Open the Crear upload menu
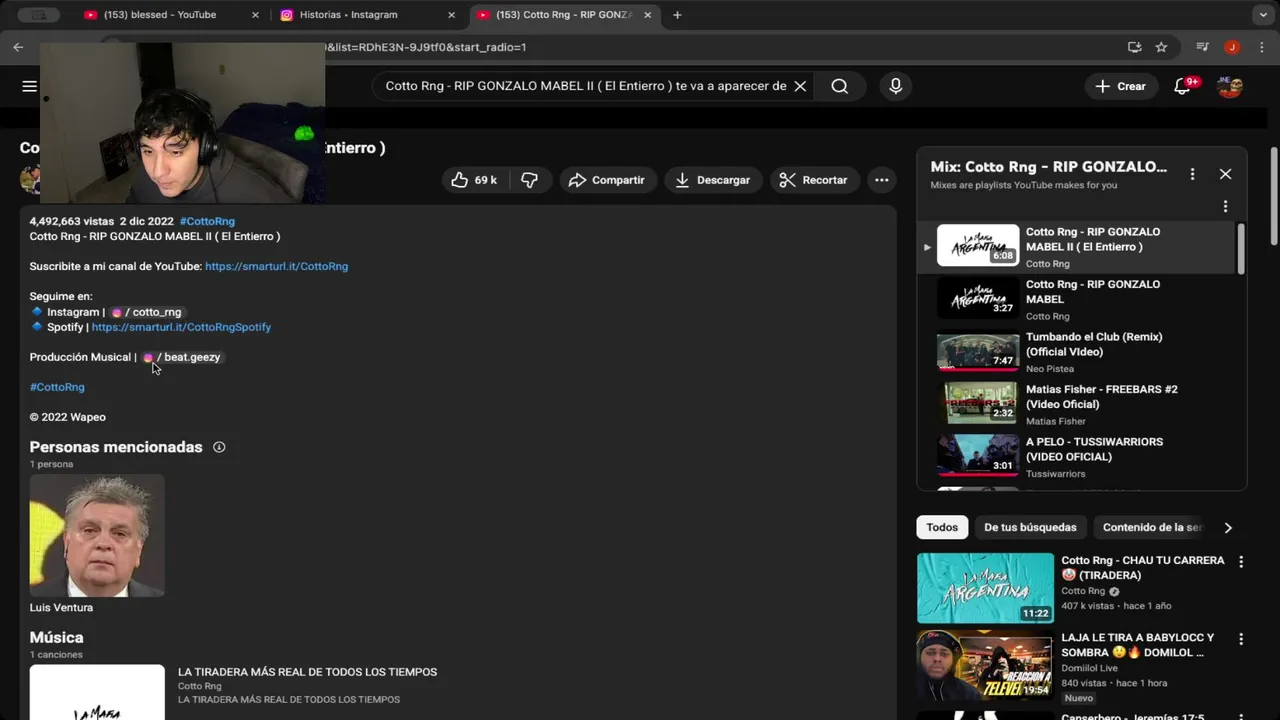 (x=1121, y=86)
